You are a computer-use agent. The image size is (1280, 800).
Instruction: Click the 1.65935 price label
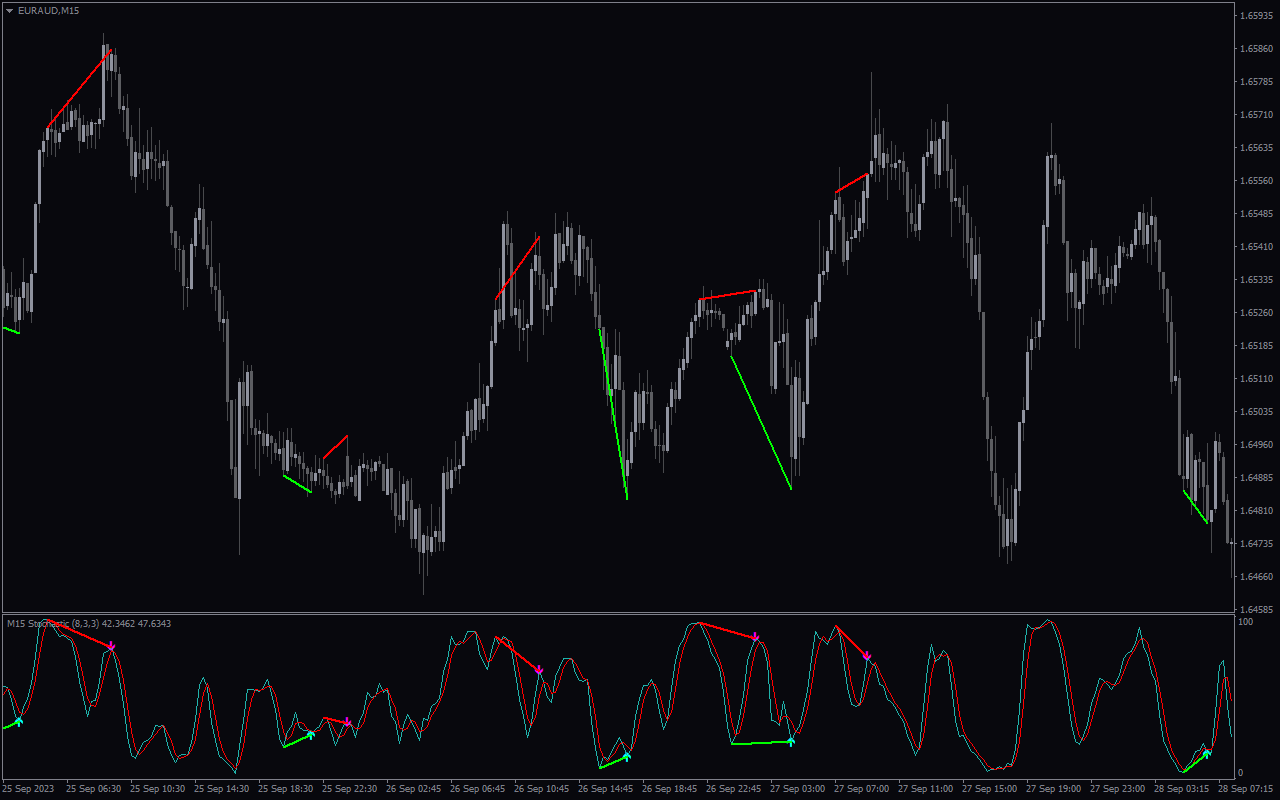pos(1256,16)
